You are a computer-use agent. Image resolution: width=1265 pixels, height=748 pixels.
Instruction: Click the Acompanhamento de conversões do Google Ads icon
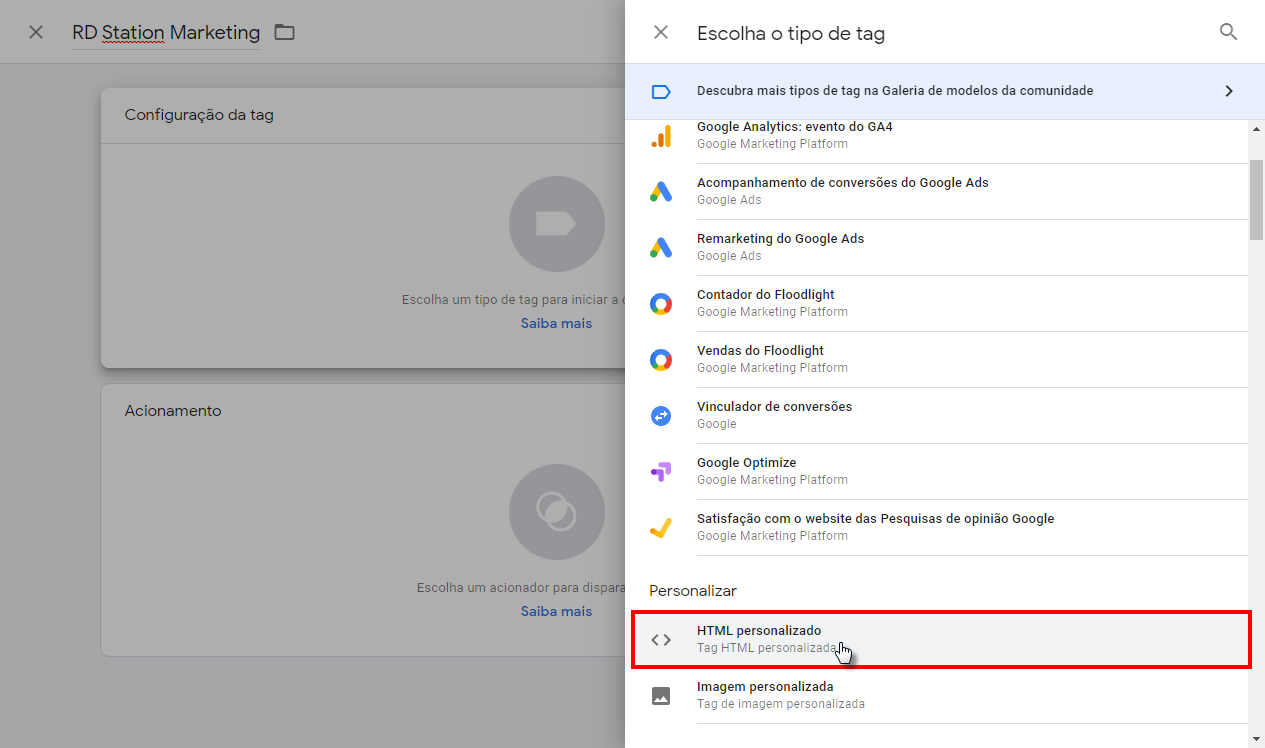click(661, 190)
